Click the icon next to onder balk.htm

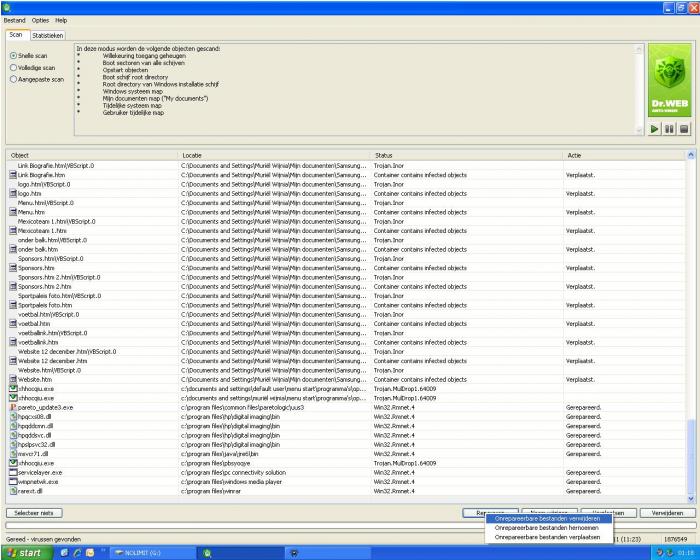pyautogui.click(x=13, y=249)
